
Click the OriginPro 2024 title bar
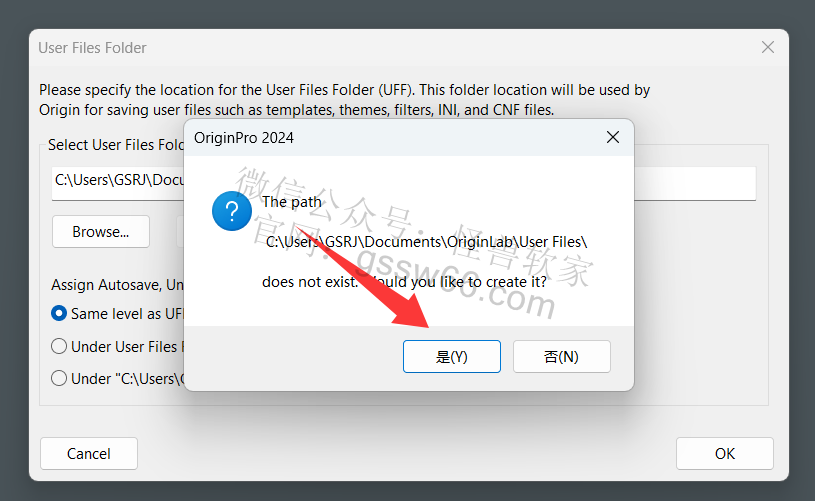click(395, 138)
